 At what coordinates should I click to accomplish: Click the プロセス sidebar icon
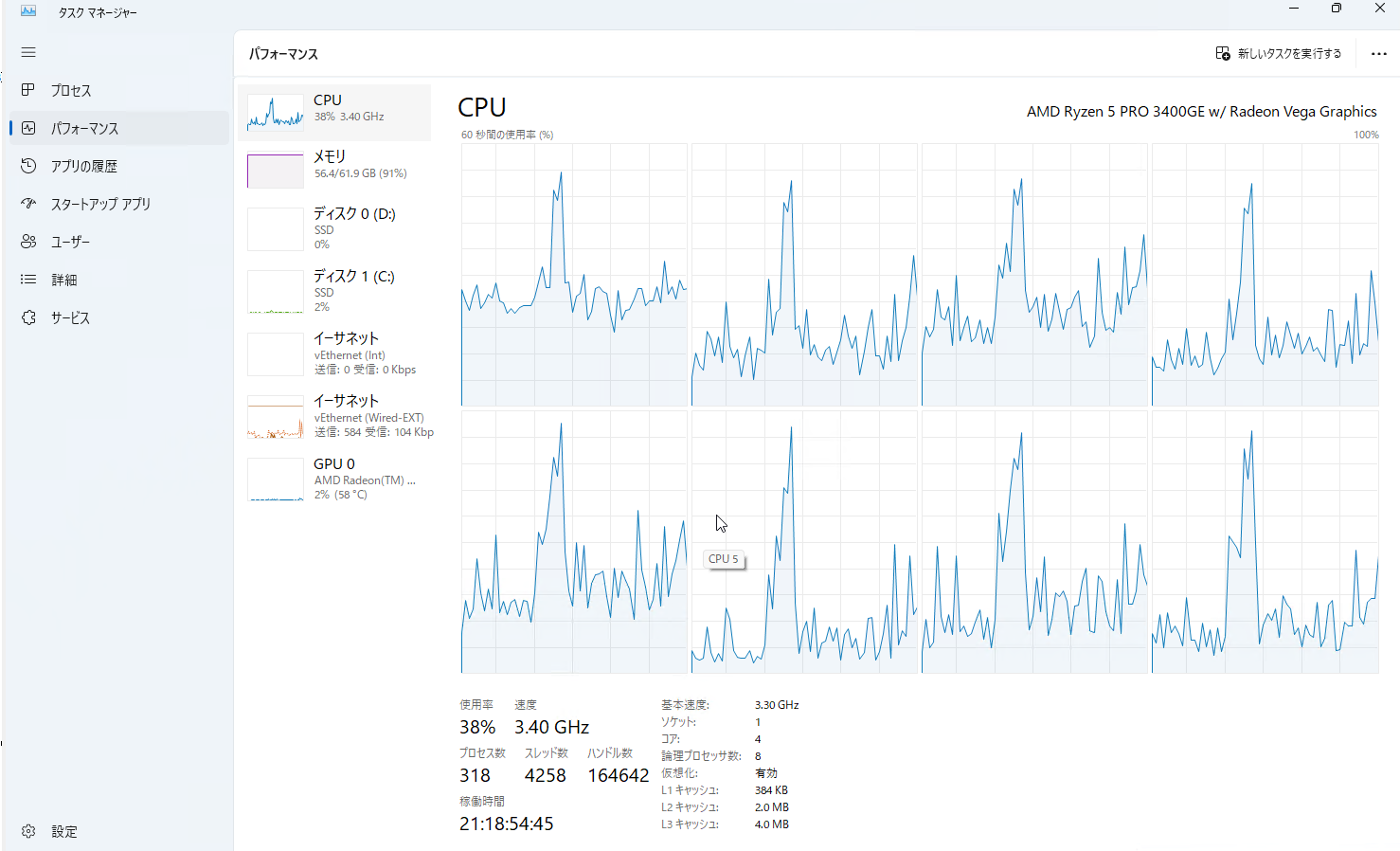pyautogui.click(x=28, y=90)
